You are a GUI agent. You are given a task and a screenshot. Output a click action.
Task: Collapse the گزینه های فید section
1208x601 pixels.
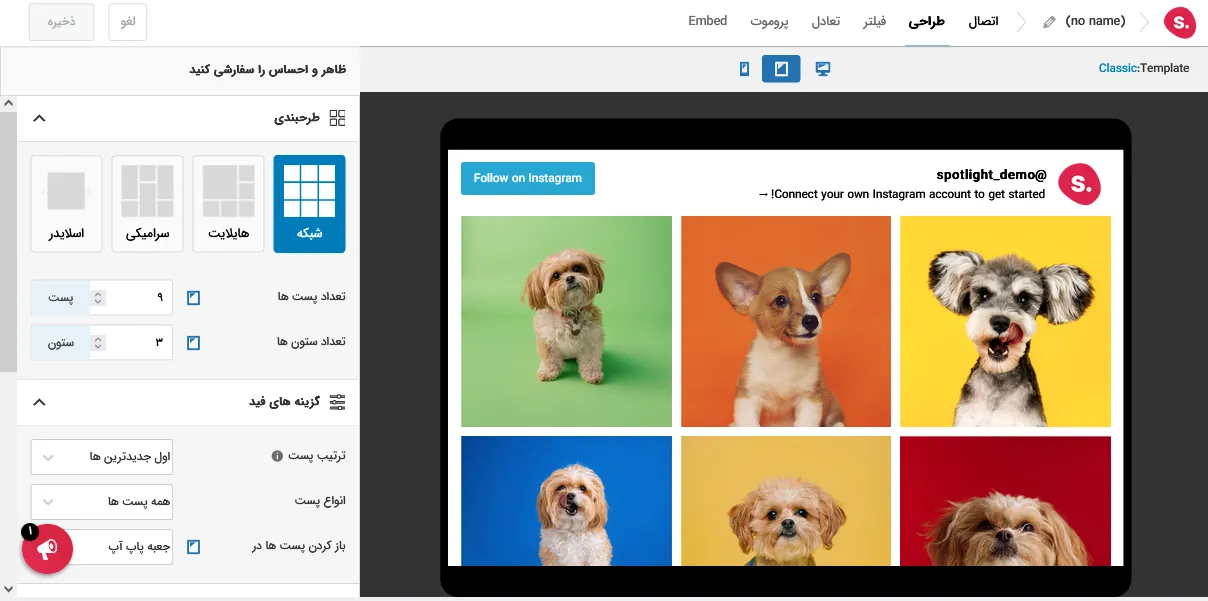(x=39, y=402)
